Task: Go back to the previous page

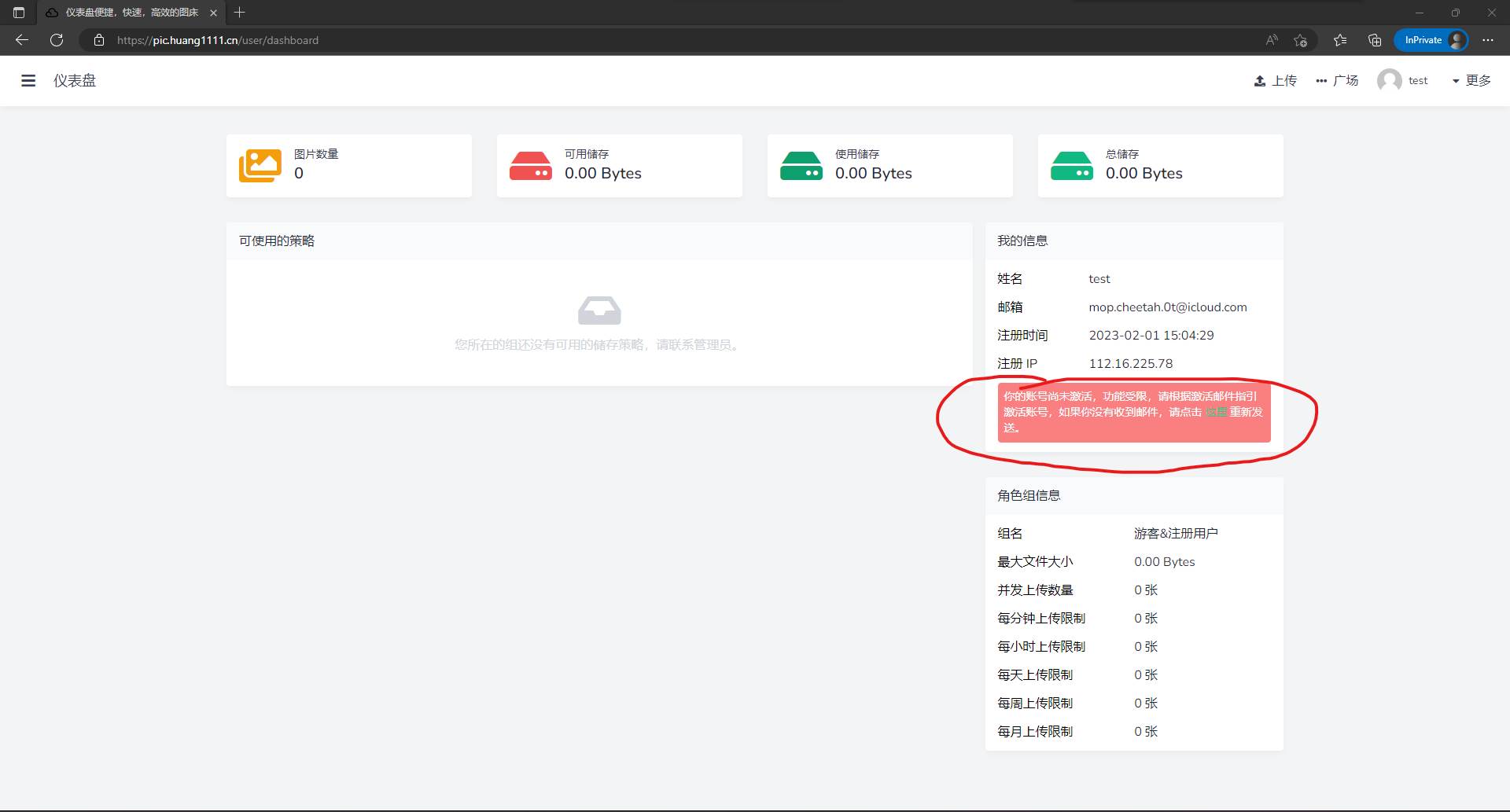Action: 22,40
